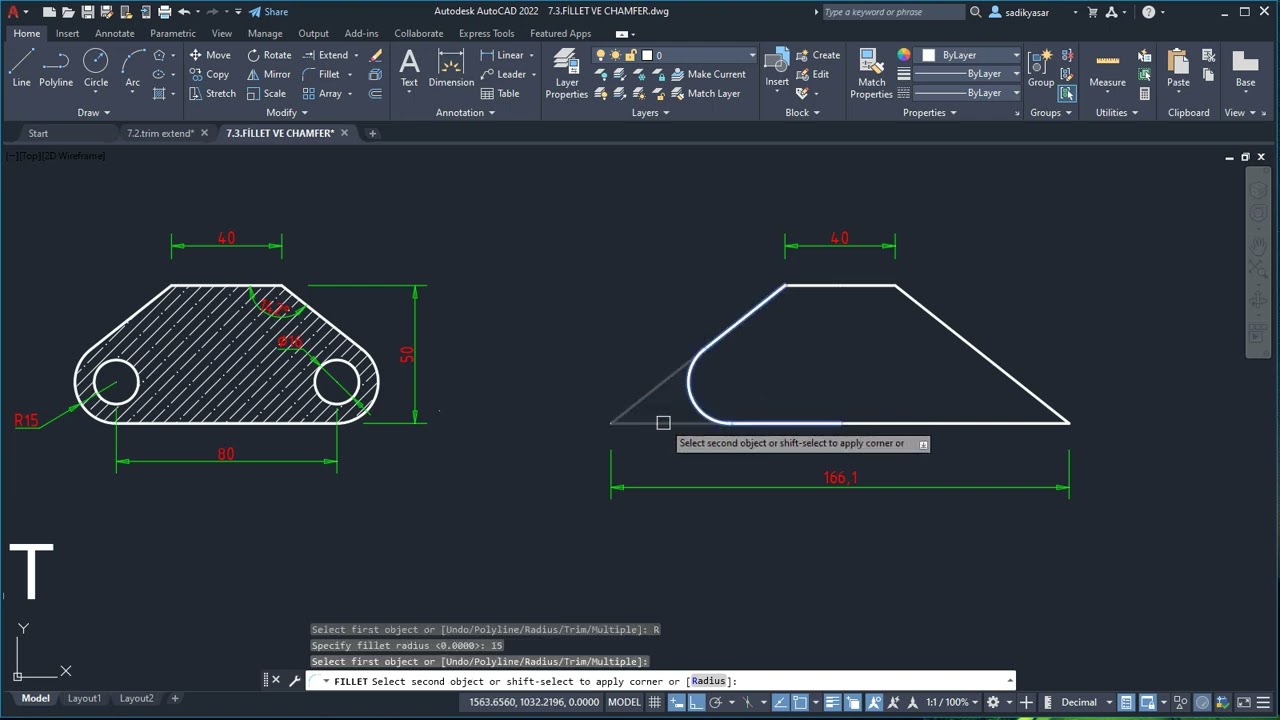The height and width of the screenshot is (720, 1280).
Task: Click the Measure utility
Action: pyautogui.click(x=1107, y=68)
